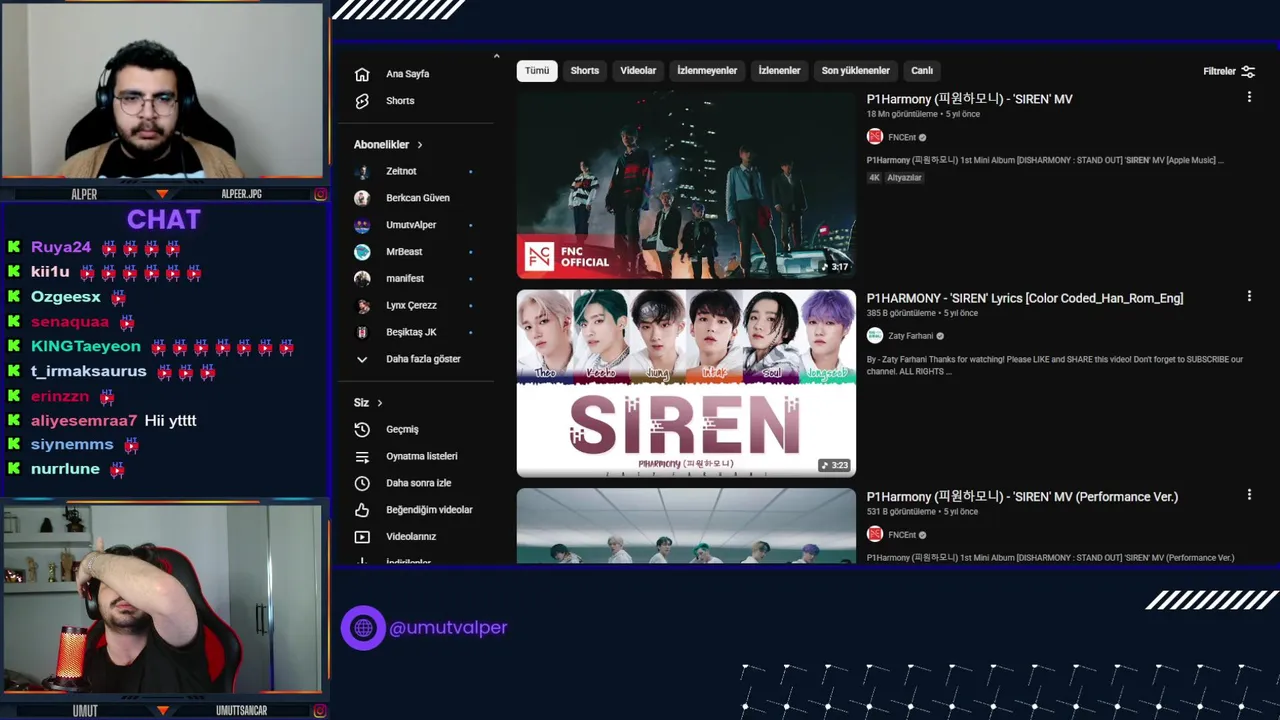The image size is (1280, 720).
Task: Click the Geçmiş history icon
Action: [x=362, y=429]
